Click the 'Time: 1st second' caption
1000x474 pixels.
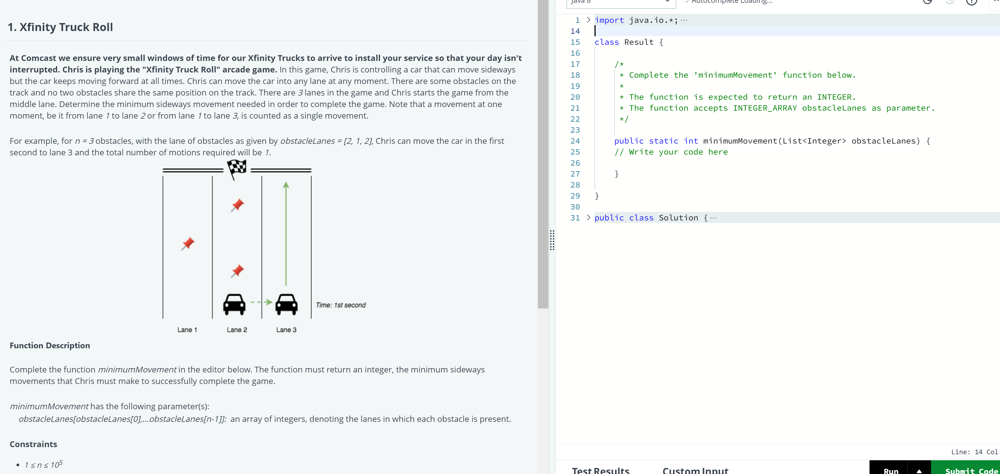[341, 305]
